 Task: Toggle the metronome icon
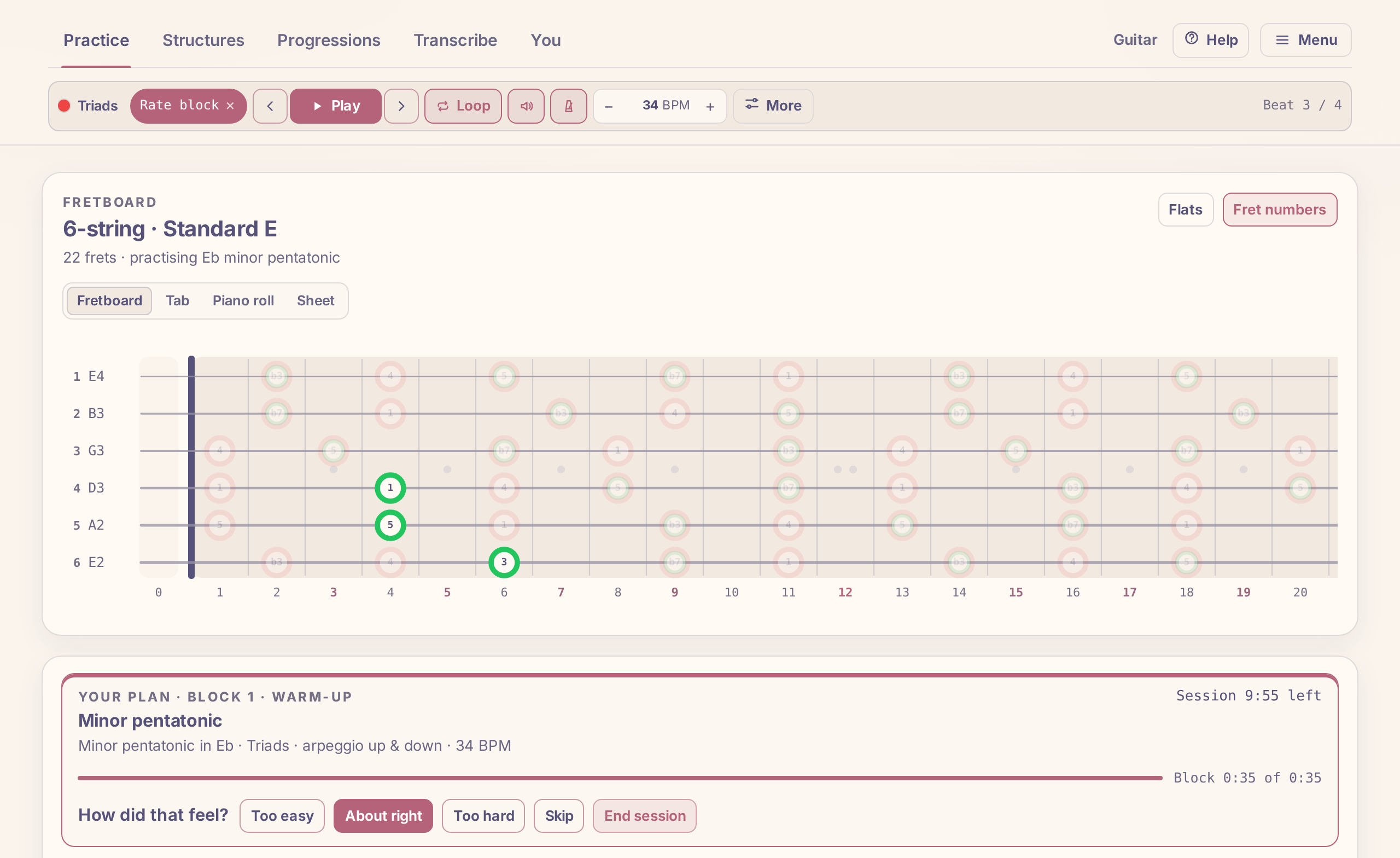coord(569,106)
